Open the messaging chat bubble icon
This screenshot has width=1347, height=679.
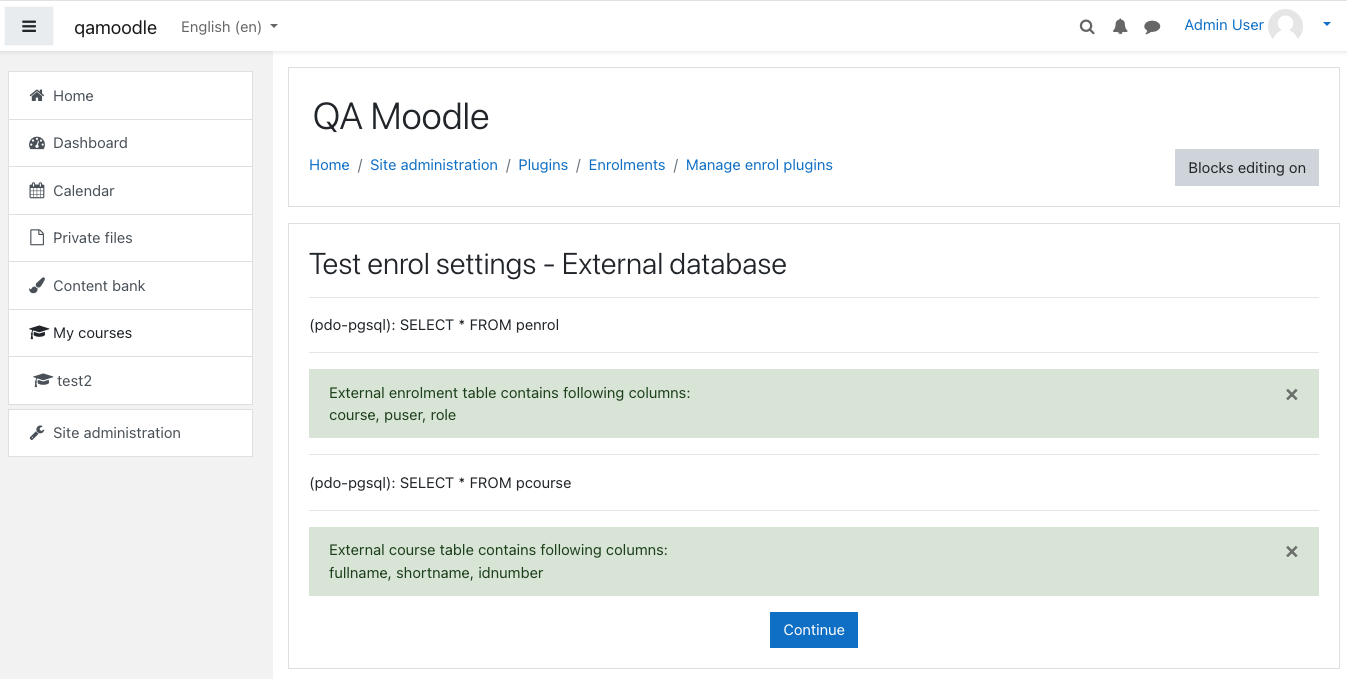point(1152,27)
